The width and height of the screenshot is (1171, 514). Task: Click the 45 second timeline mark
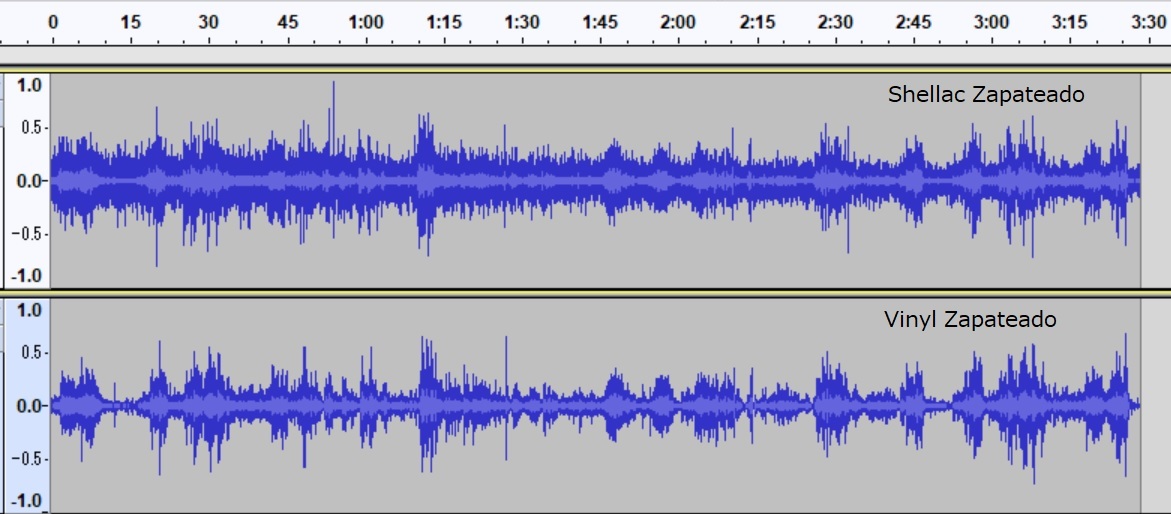(287, 21)
